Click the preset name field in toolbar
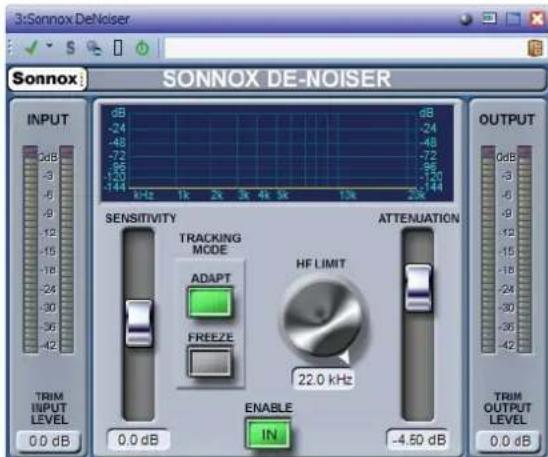This screenshot has width=548, height=457. pyautogui.click(x=344, y=48)
